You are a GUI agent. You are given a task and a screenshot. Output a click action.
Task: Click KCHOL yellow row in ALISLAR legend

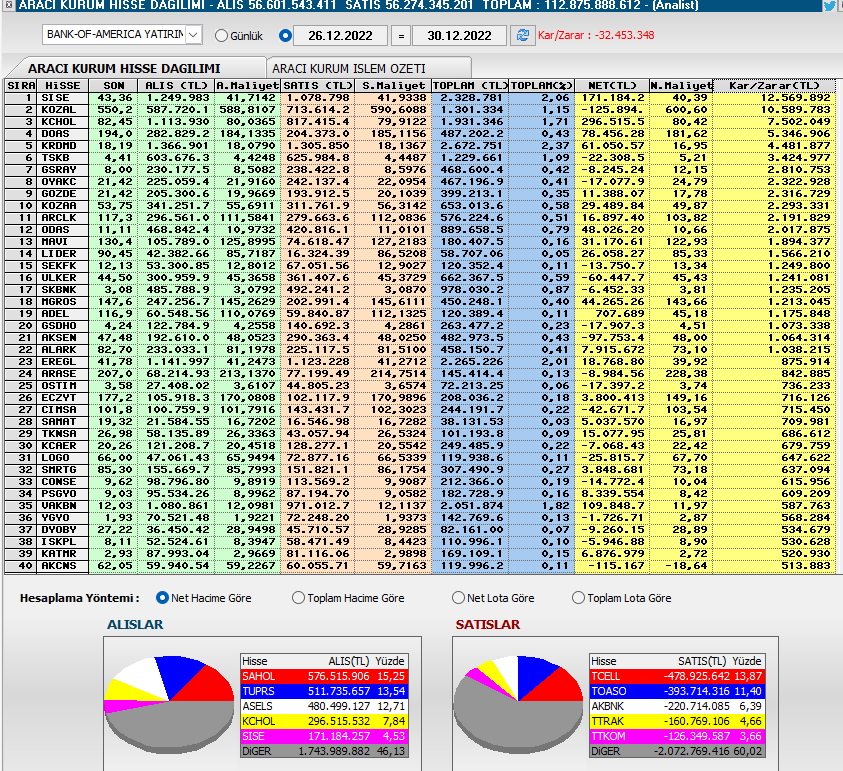tap(324, 722)
